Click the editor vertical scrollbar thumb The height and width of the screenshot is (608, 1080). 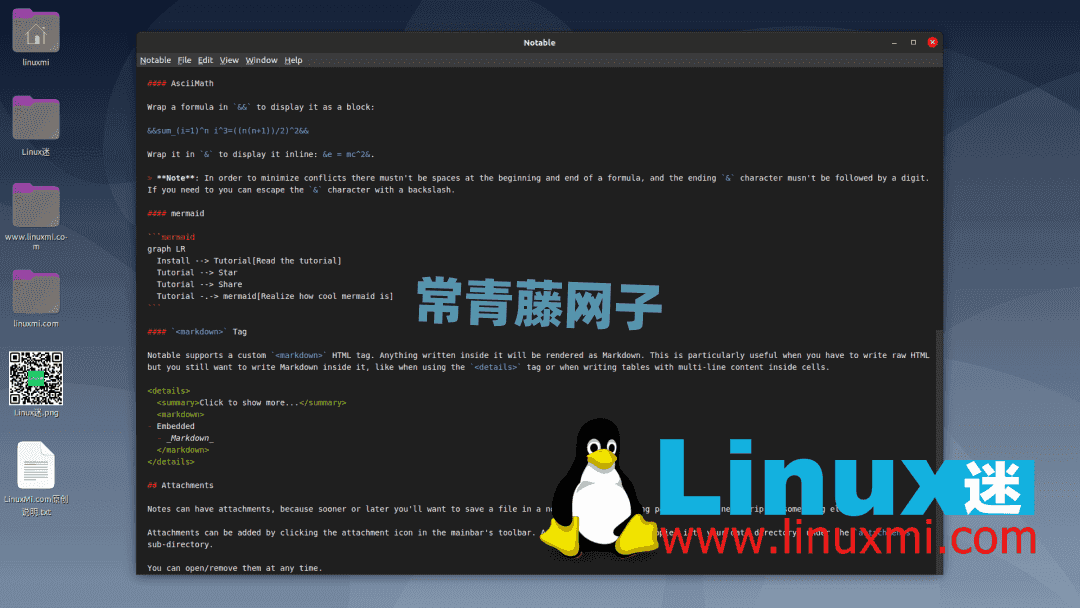click(x=939, y=451)
